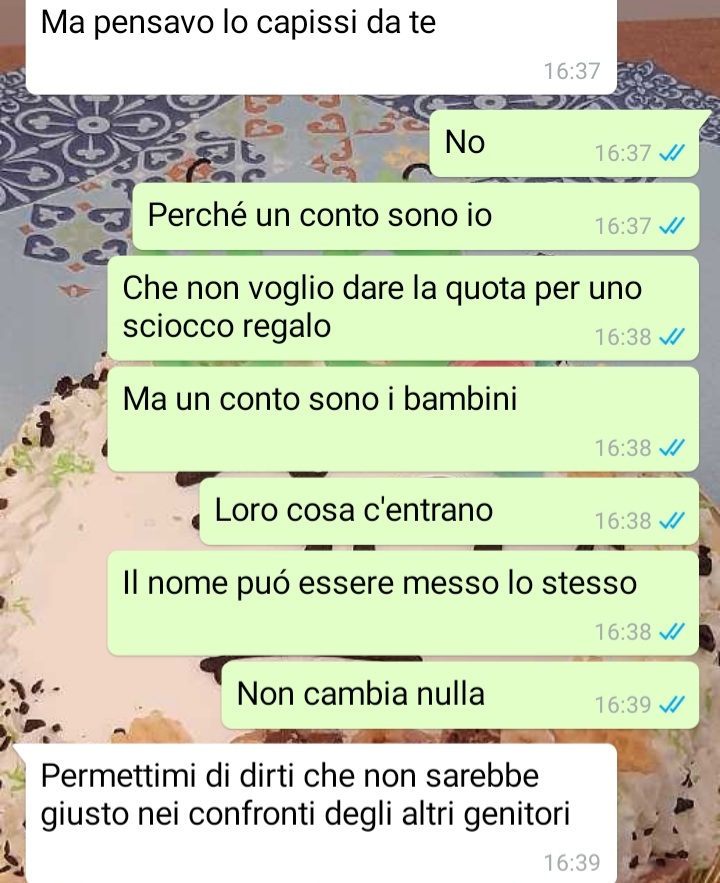Tap the 16:39 timestamp of 'Non cambia nulla'
720x883 pixels.
(623, 705)
